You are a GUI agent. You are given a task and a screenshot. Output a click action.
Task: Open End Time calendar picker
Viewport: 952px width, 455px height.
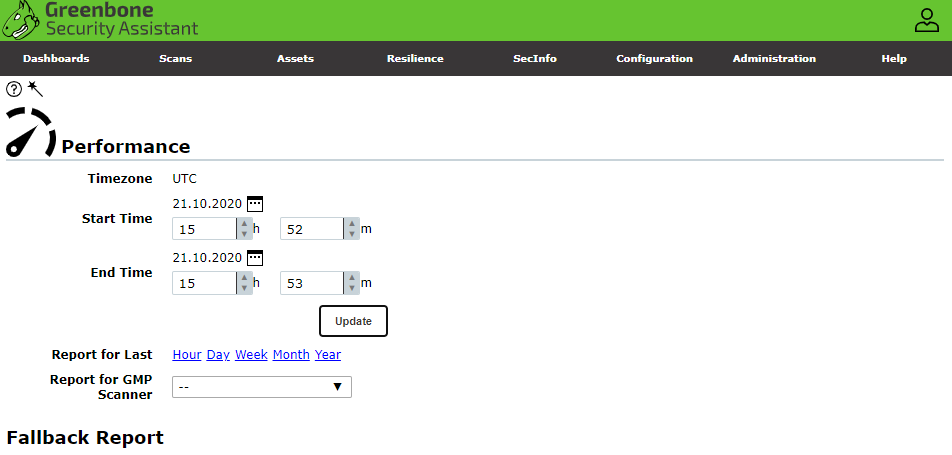point(255,257)
